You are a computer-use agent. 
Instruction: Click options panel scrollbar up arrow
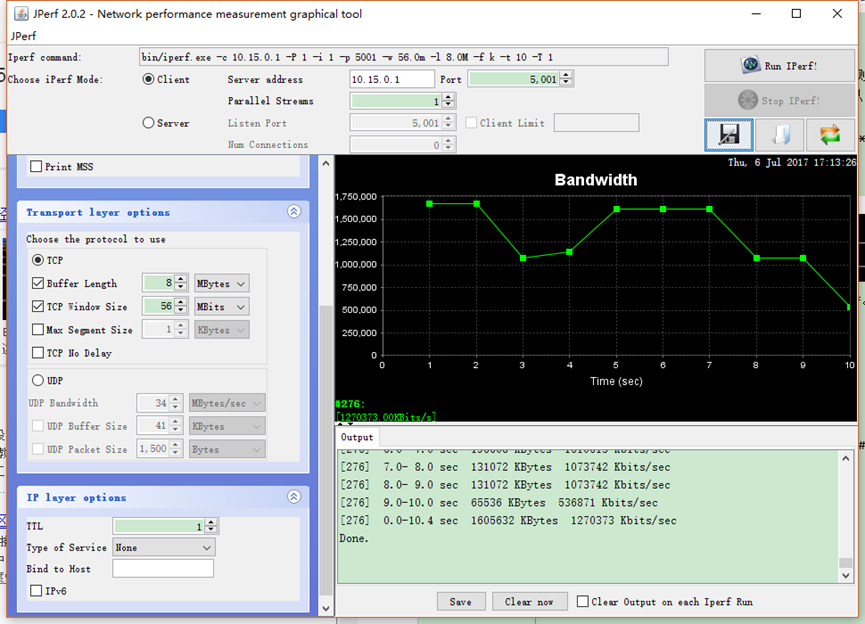point(326,163)
